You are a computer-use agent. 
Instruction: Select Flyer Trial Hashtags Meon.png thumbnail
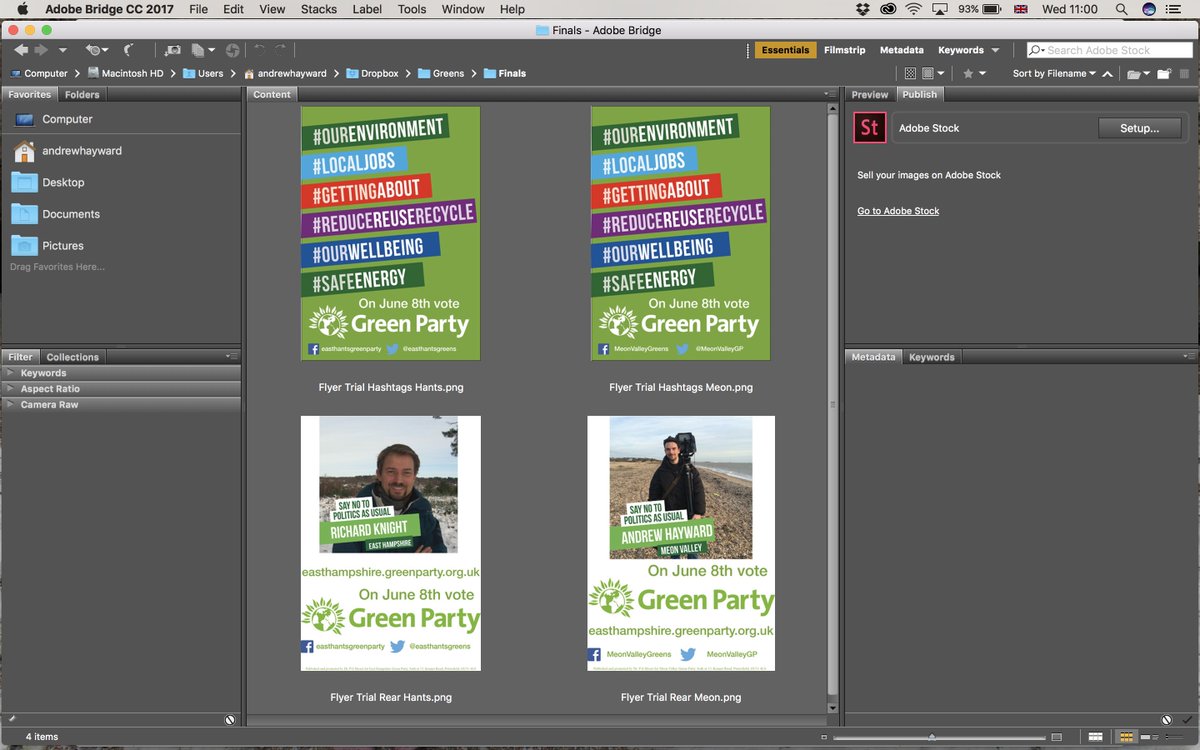(681, 234)
